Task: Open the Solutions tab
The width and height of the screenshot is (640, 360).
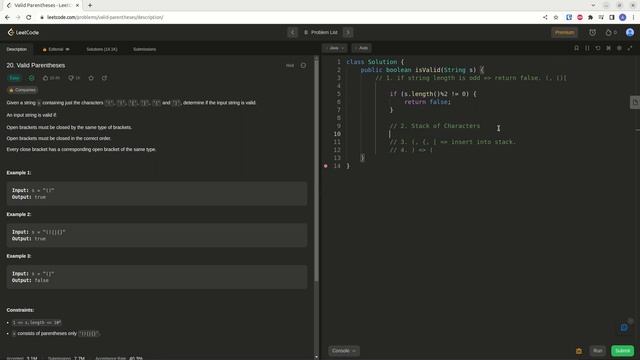Action: click(102, 49)
